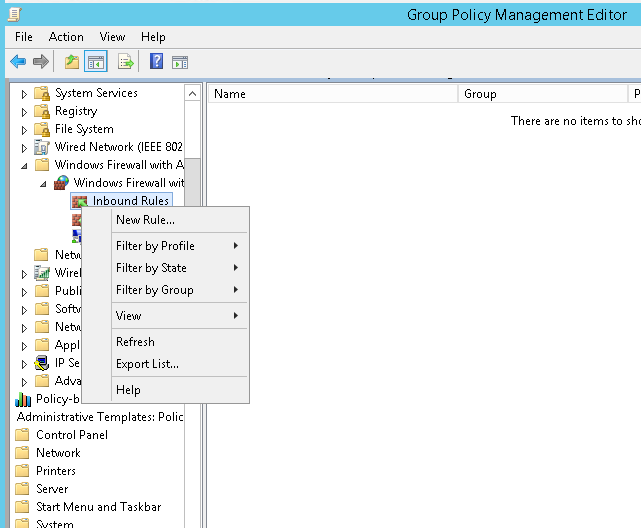Viewport: 641px width, 528px height.
Task: Open the View submenu in context menu
Action: [x=179, y=315]
